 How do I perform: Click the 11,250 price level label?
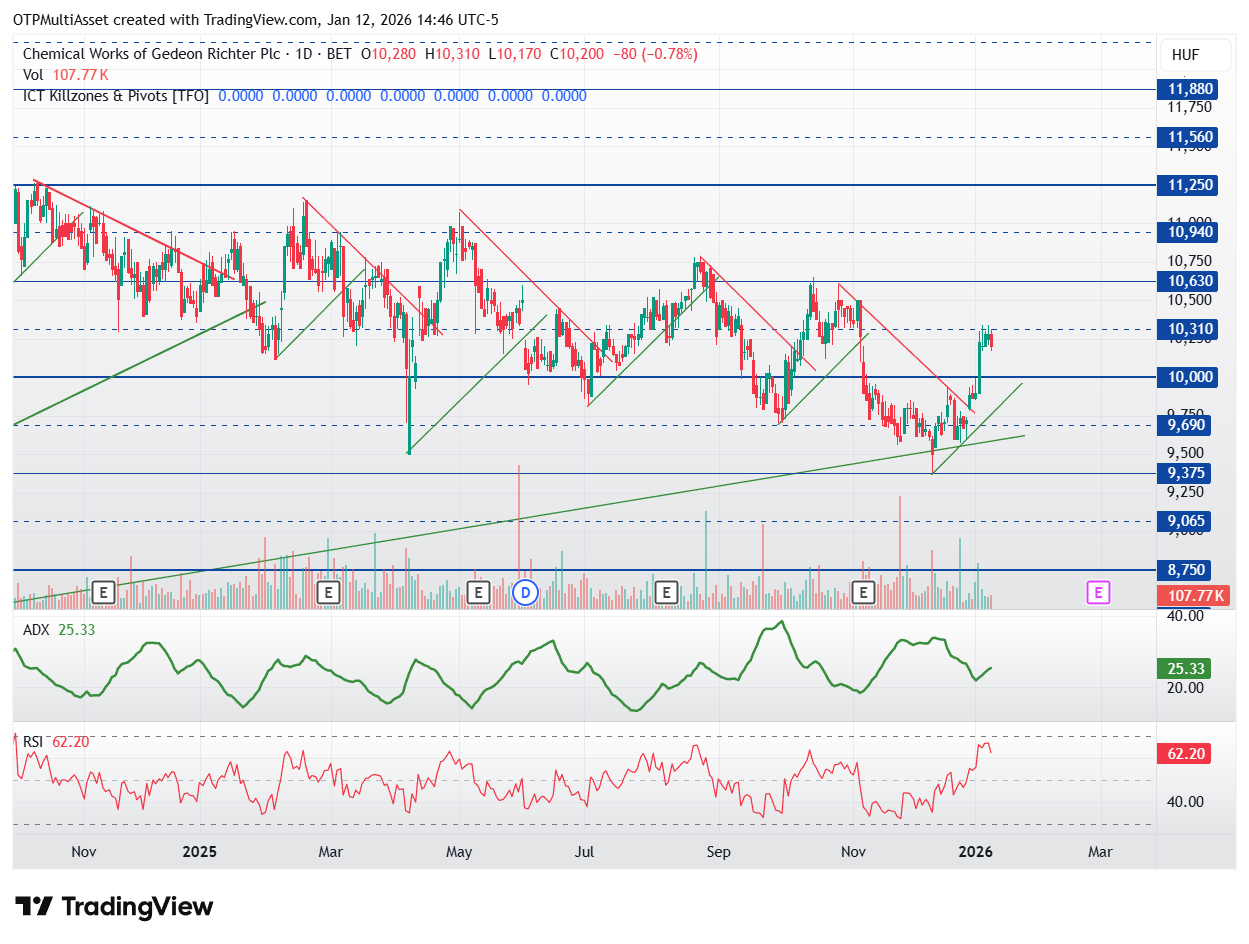pos(1184,185)
